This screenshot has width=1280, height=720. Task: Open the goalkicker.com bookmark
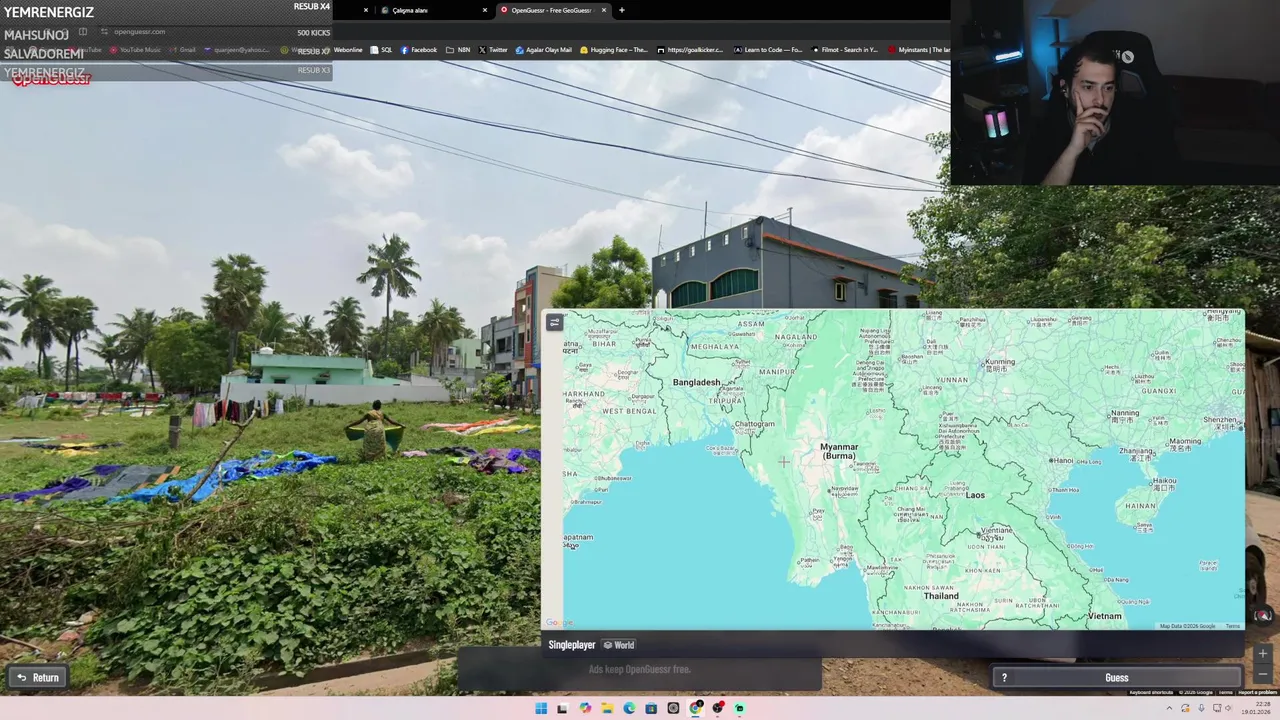pyautogui.click(x=689, y=49)
